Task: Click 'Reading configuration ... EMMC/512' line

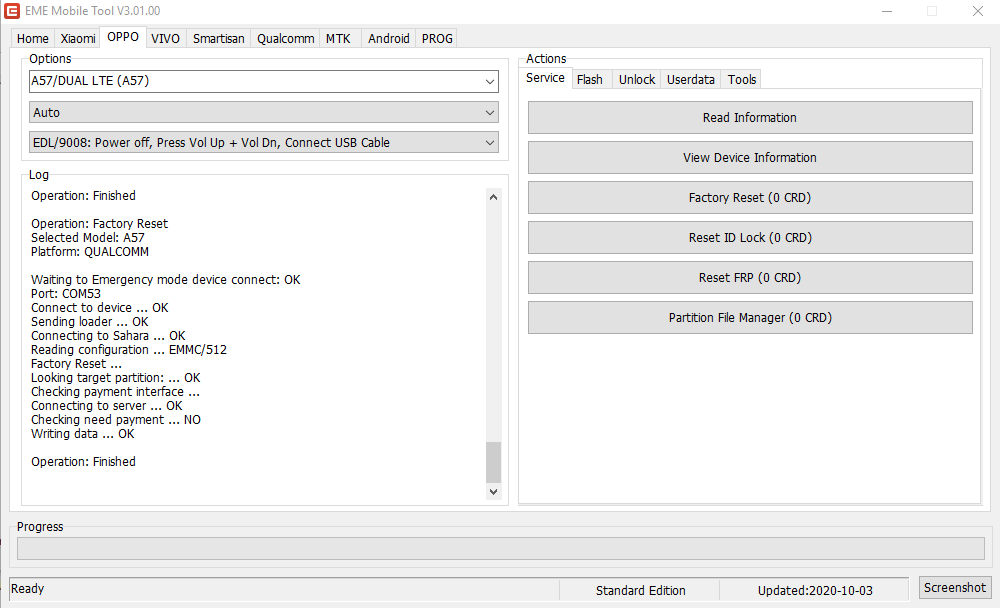Action: [x=129, y=350]
